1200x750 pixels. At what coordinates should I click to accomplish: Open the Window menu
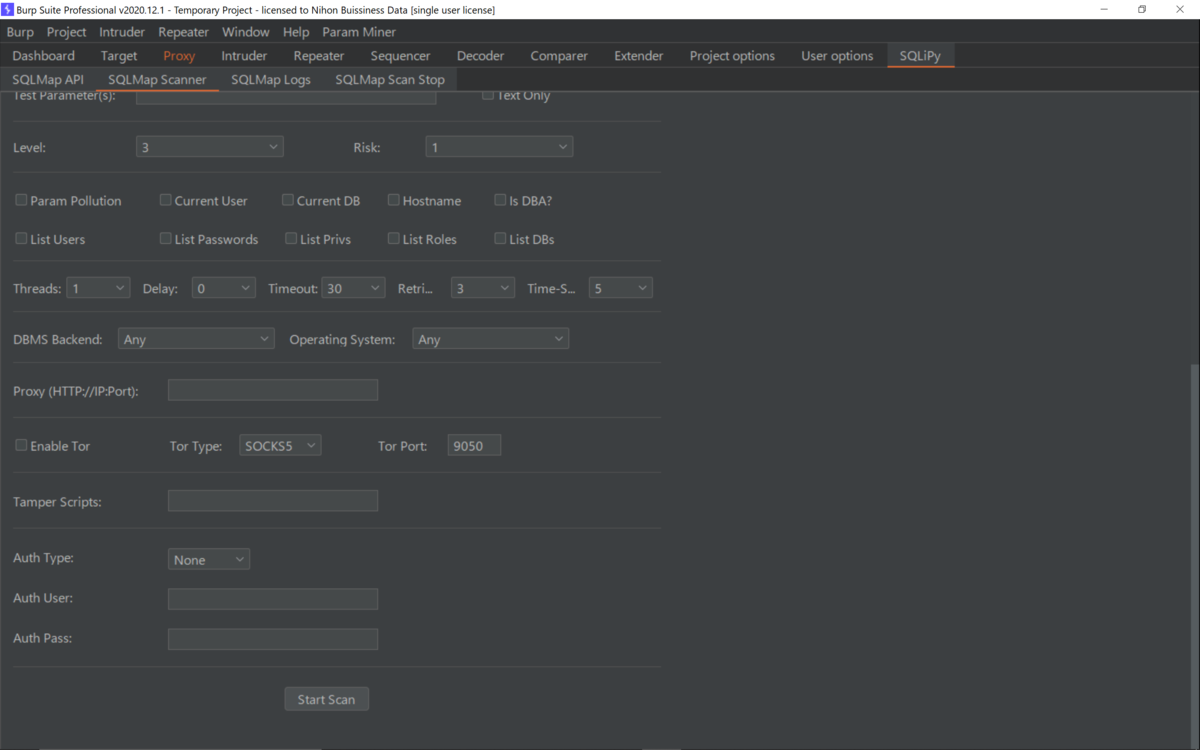click(x=246, y=32)
